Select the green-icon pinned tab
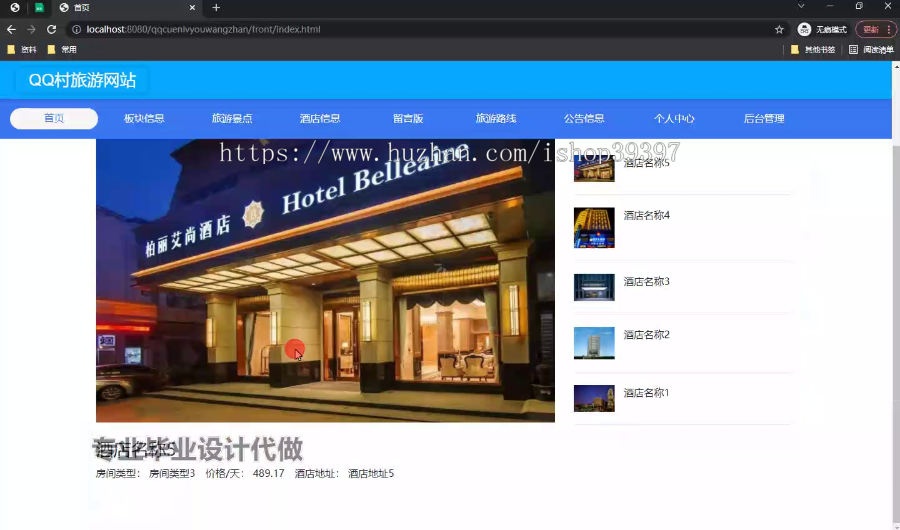The height and width of the screenshot is (530, 900). (x=39, y=7)
